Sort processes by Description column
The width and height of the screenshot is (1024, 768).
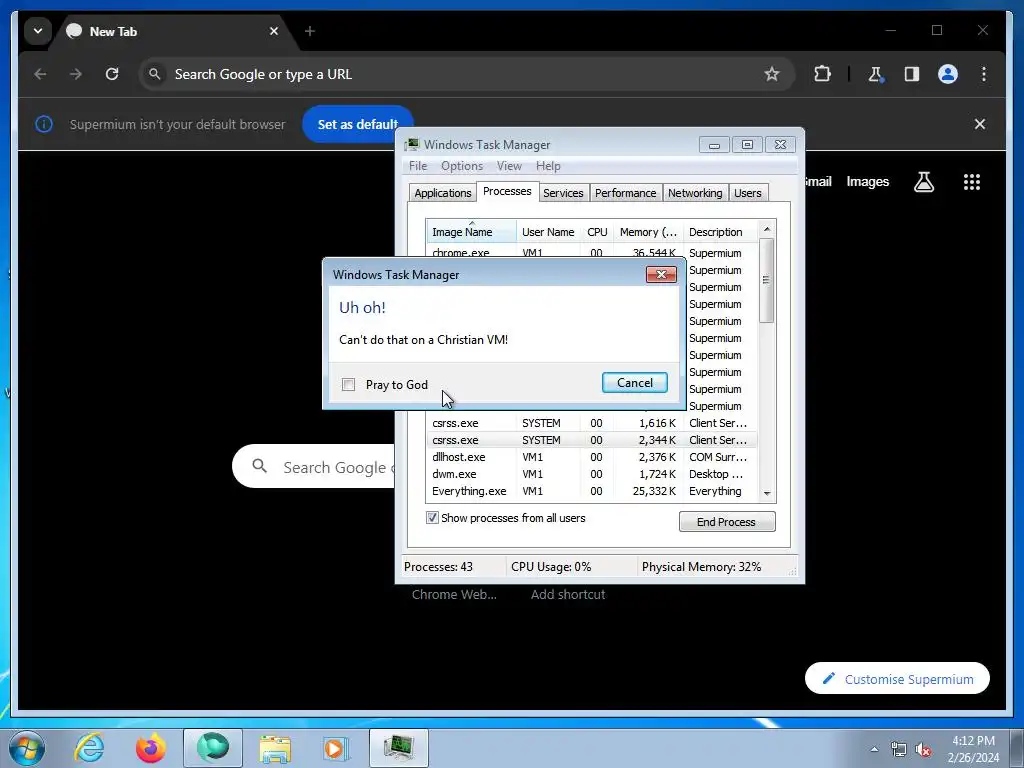720,232
